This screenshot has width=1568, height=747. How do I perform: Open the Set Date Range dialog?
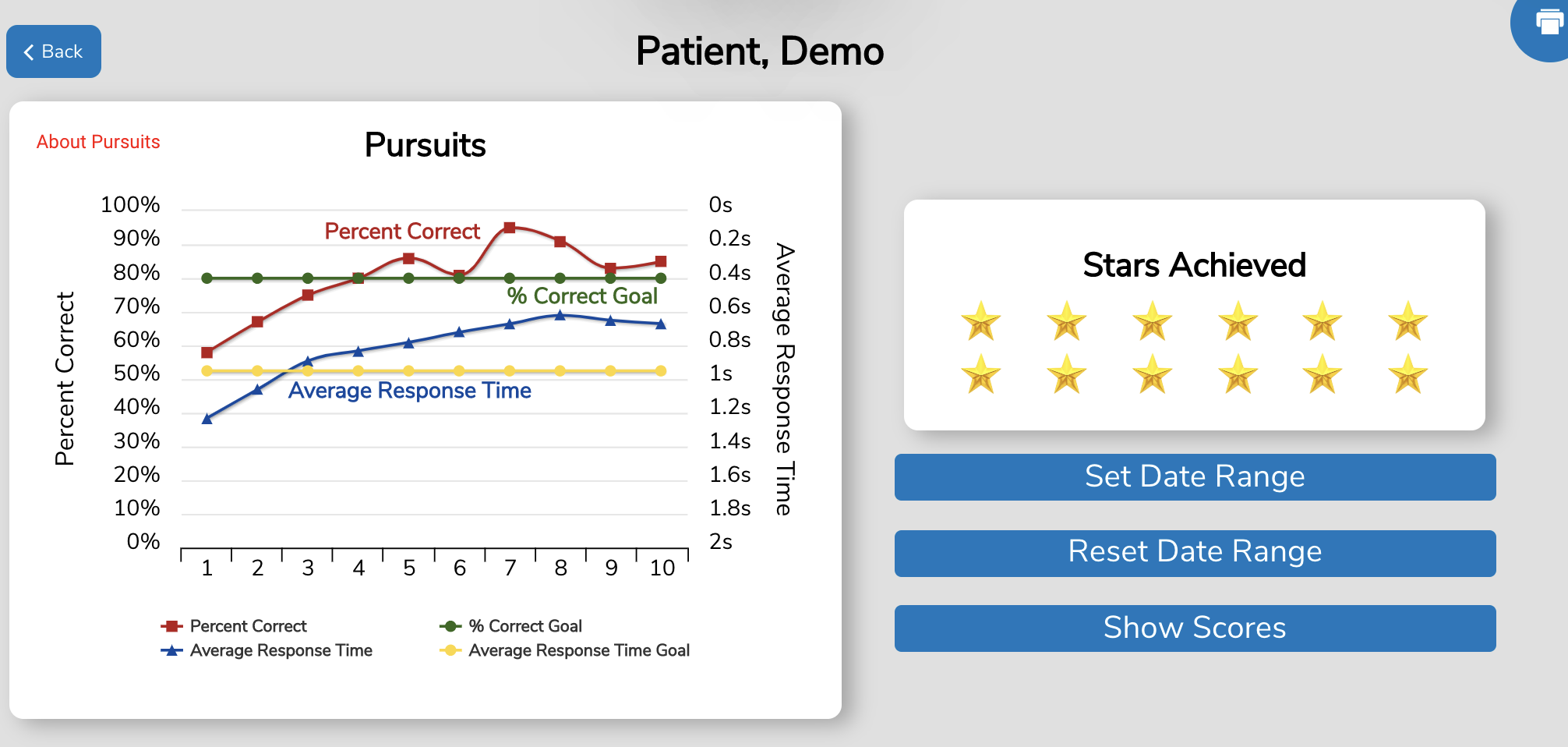click(x=1195, y=476)
